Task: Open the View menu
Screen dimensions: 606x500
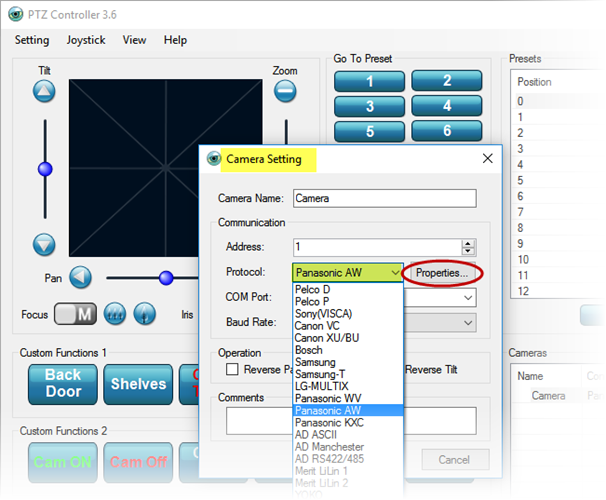Action: coord(134,40)
